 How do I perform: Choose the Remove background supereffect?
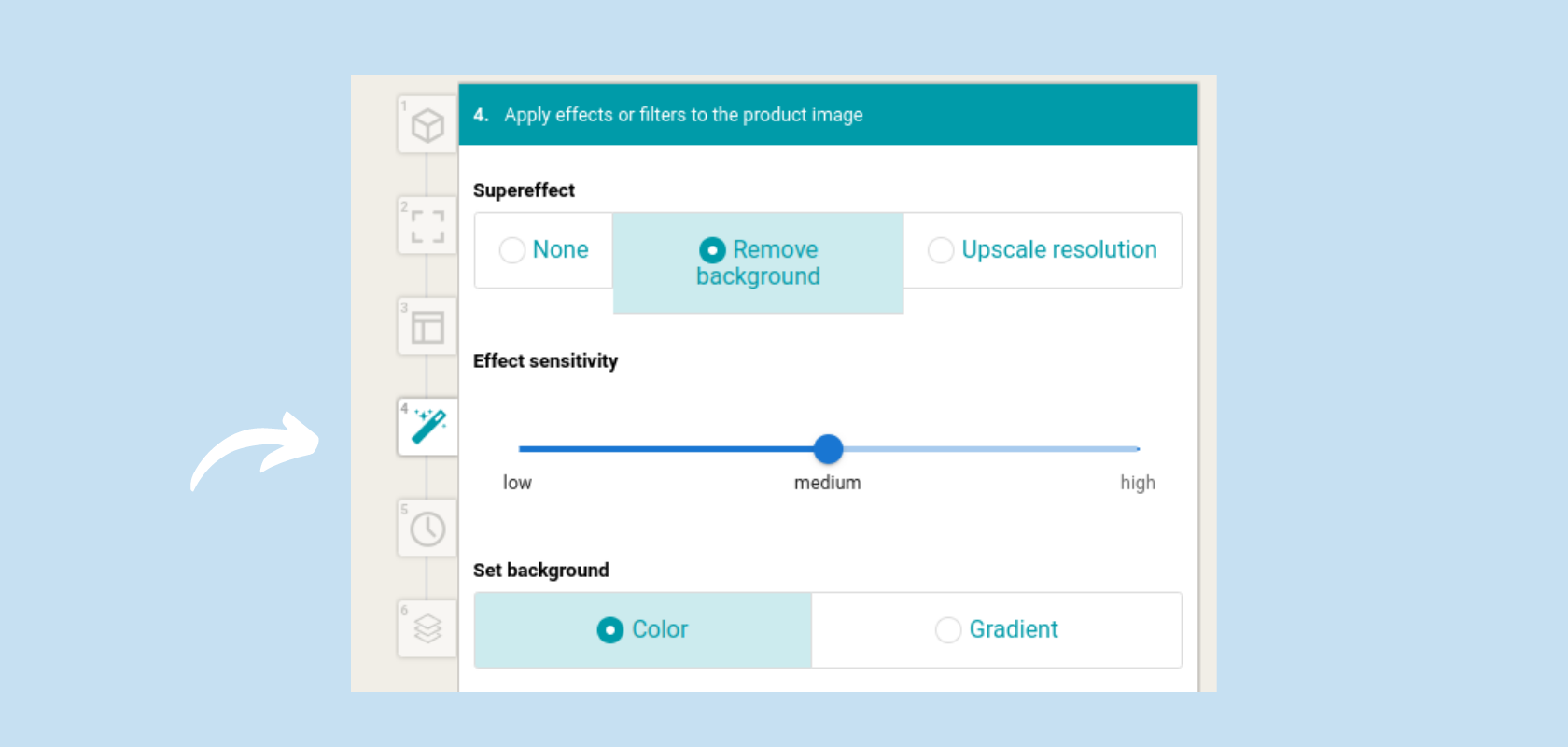point(758,262)
